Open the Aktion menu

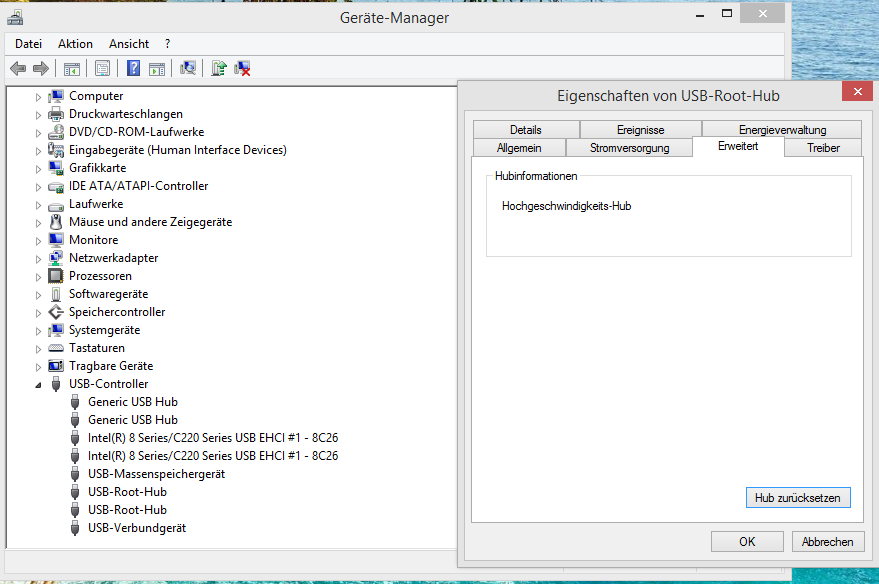75,44
